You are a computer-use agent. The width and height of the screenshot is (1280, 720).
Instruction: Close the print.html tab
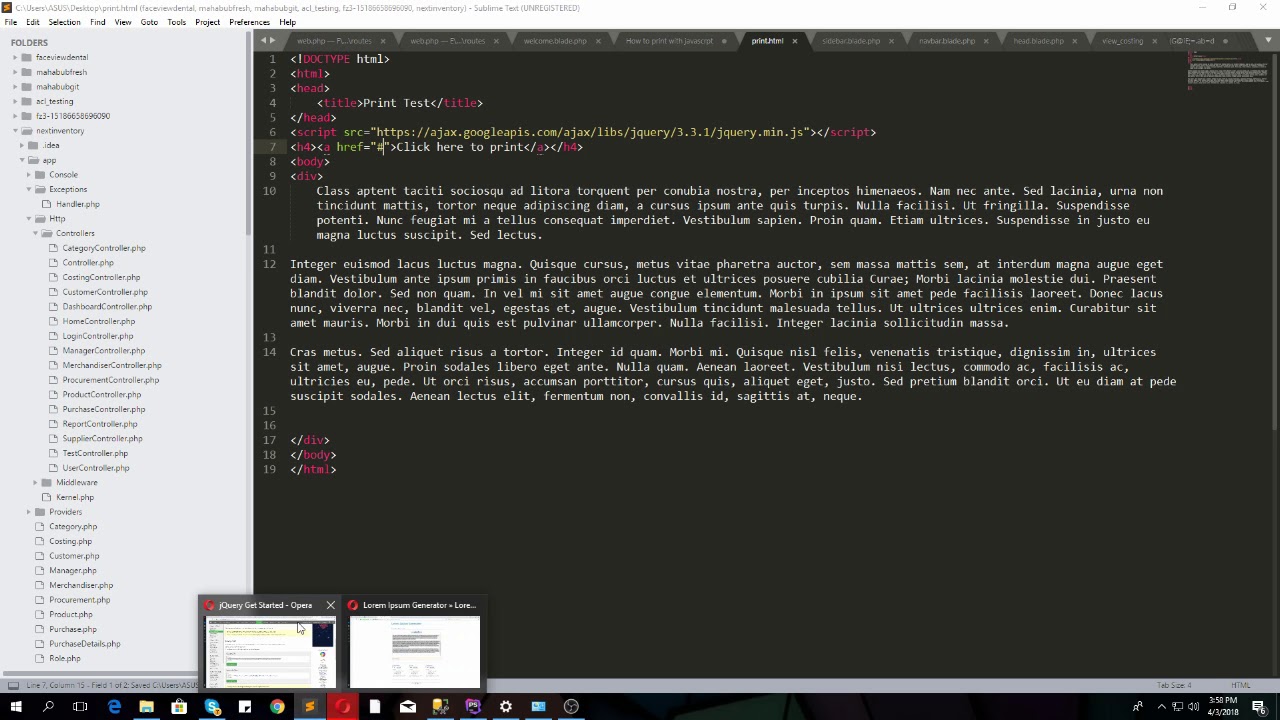click(795, 41)
